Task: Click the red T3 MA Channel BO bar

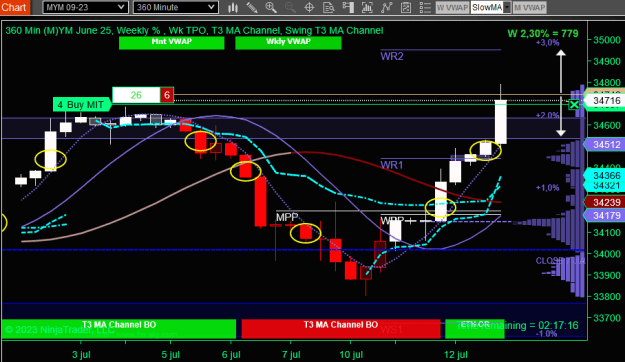Action: [x=341, y=329]
